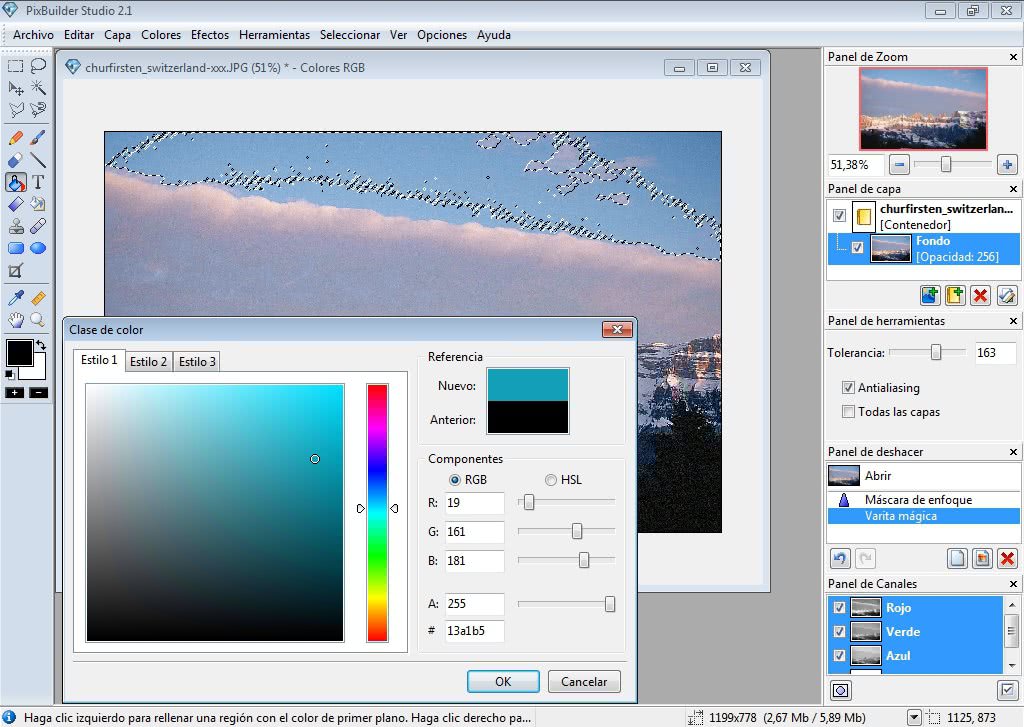The image size is (1024, 727).
Task: Click the Tolerancia slider track
Action: point(927,352)
